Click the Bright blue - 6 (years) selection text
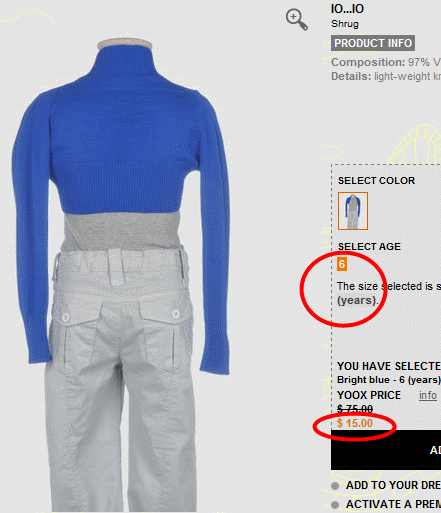This screenshot has height=513, width=441. point(389,380)
